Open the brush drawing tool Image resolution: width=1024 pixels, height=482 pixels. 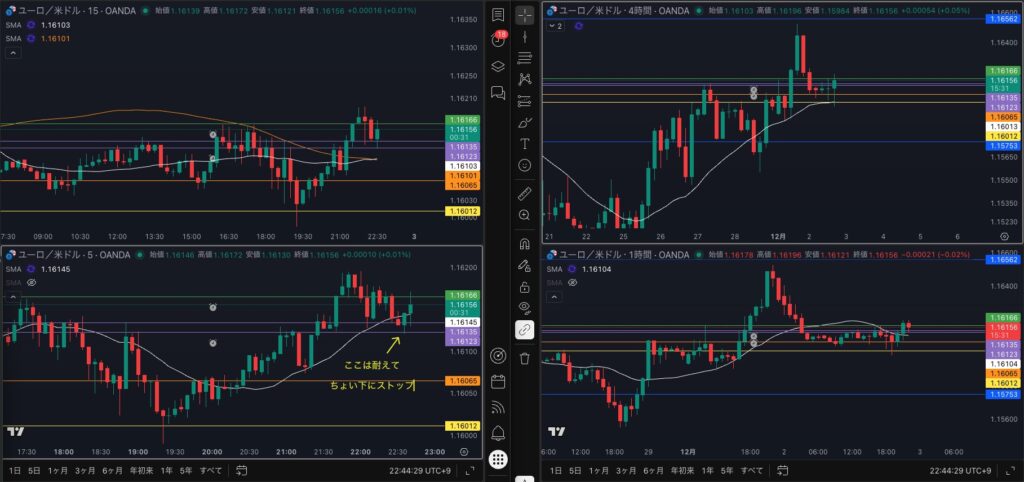524,122
